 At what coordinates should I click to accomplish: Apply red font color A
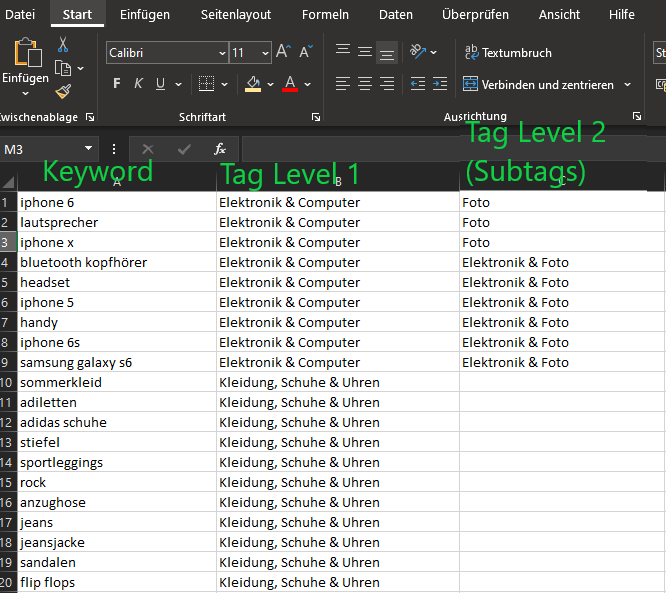[290, 84]
